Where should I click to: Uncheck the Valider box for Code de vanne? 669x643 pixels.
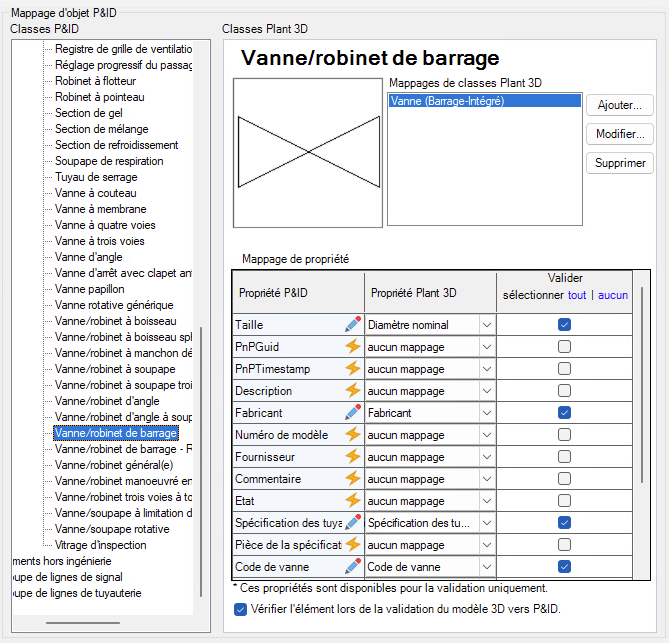564,567
